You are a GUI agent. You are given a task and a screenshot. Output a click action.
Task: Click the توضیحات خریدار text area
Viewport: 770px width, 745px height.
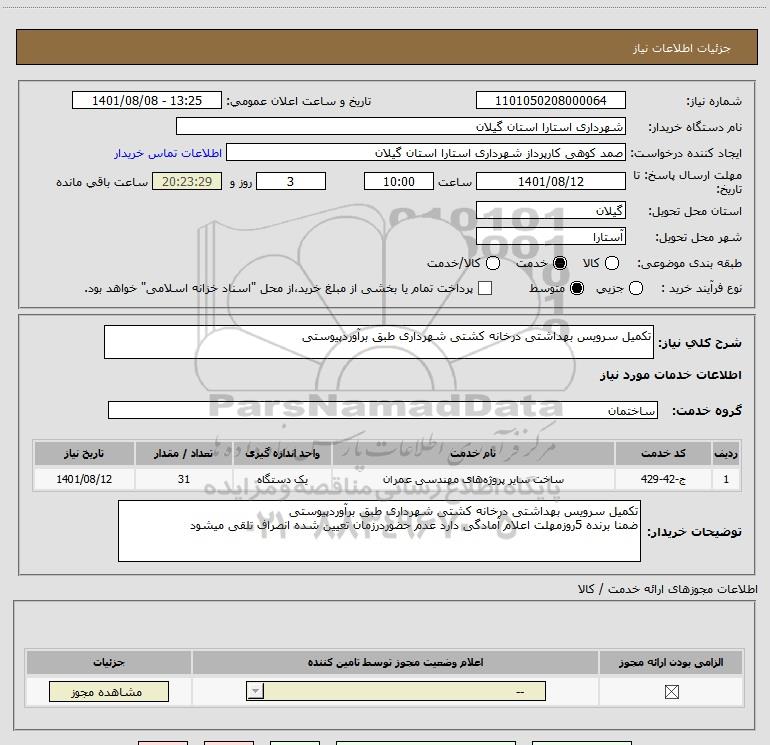(379, 531)
